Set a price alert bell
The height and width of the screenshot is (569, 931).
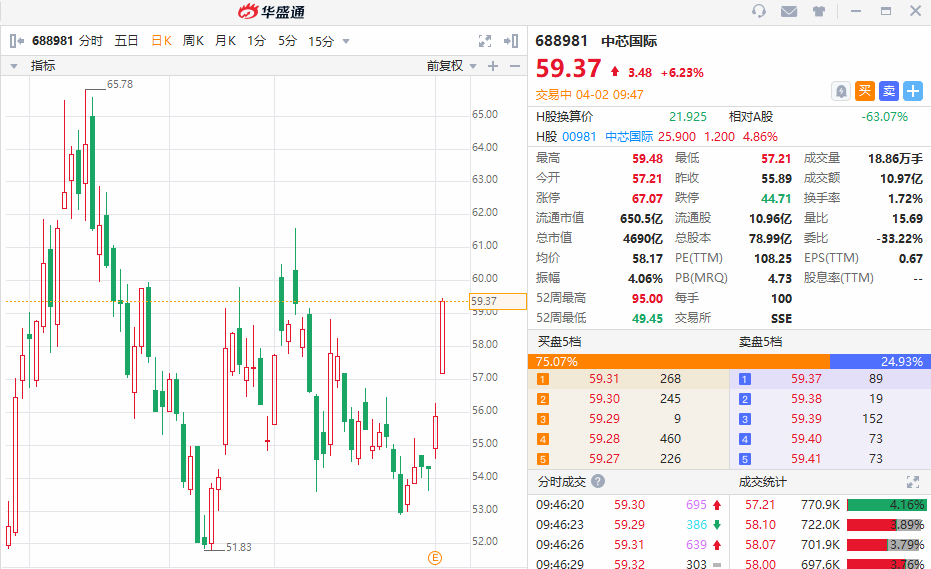pos(841,91)
